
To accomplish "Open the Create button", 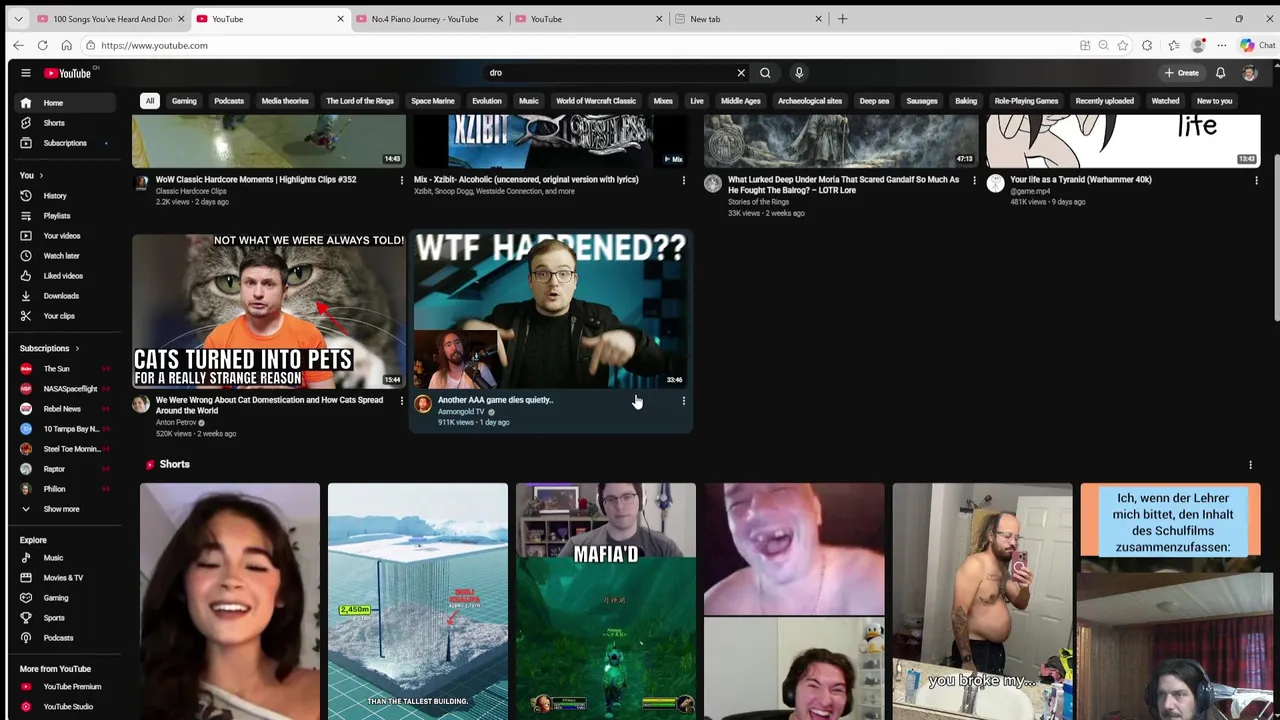I will [x=1181, y=73].
